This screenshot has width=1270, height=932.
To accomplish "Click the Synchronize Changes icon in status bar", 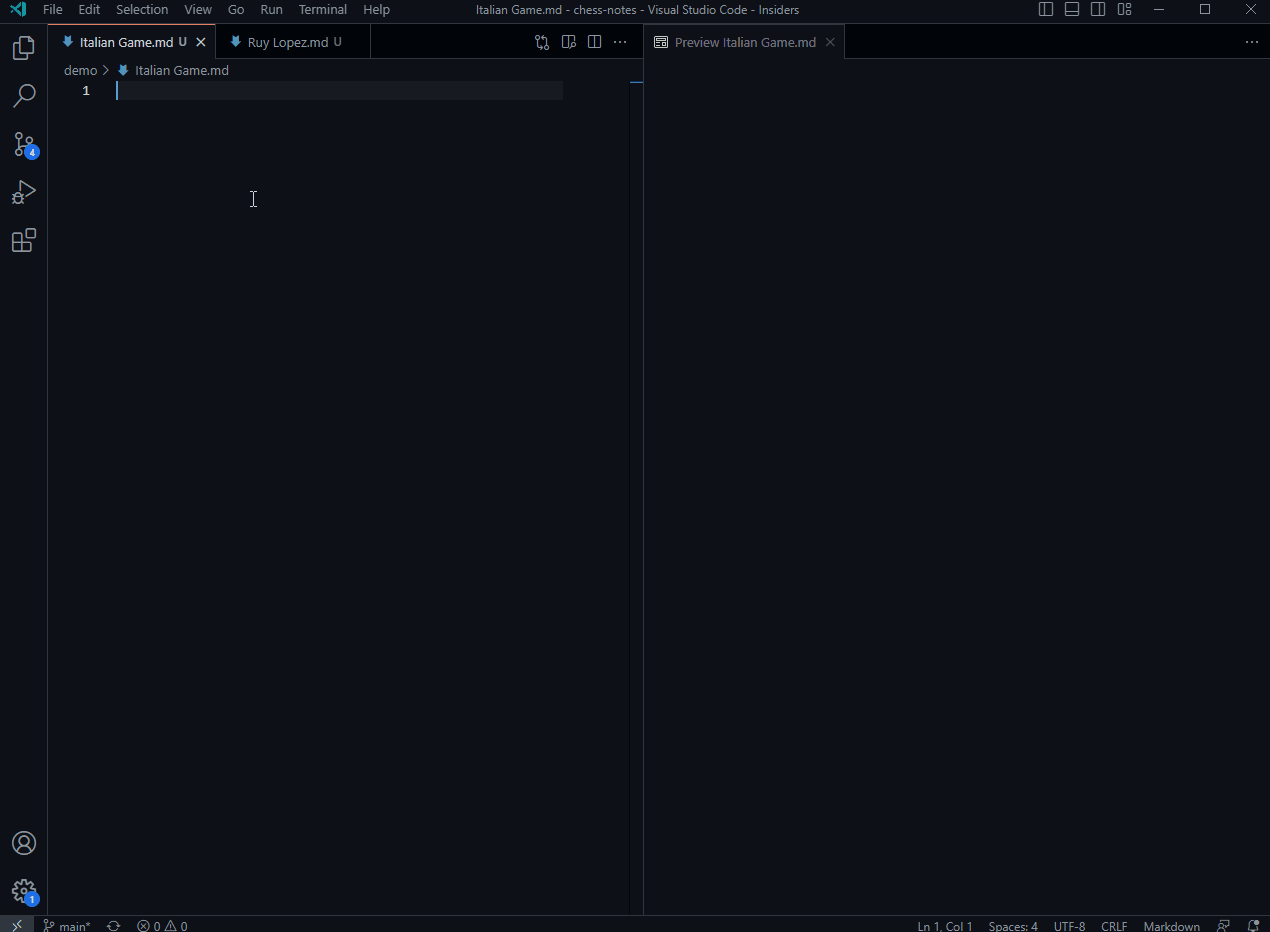I will [x=114, y=925].
